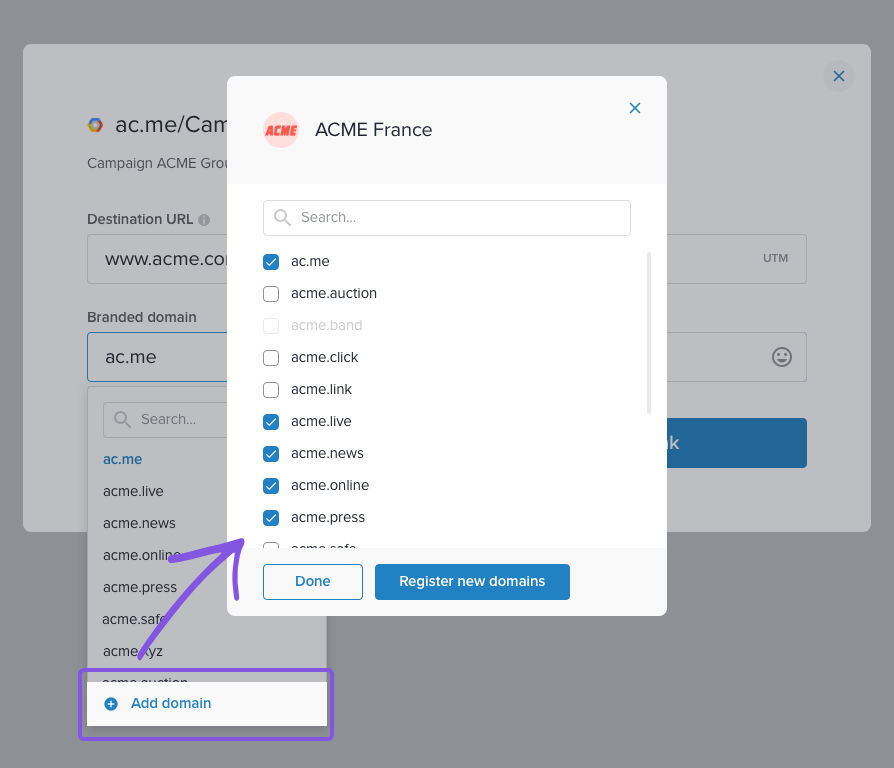Check the acme.click domain checkbox
The image size is (894, 768).
(x=271, y=357)
